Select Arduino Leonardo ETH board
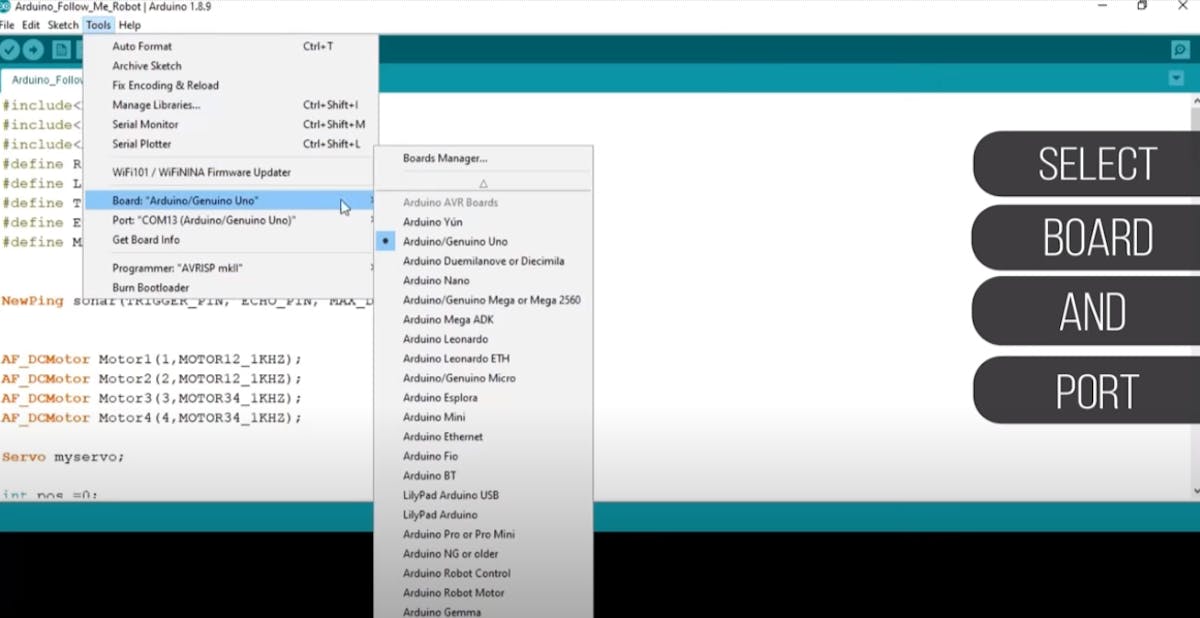Screen dimensions: 1200x618 (484, 358)
